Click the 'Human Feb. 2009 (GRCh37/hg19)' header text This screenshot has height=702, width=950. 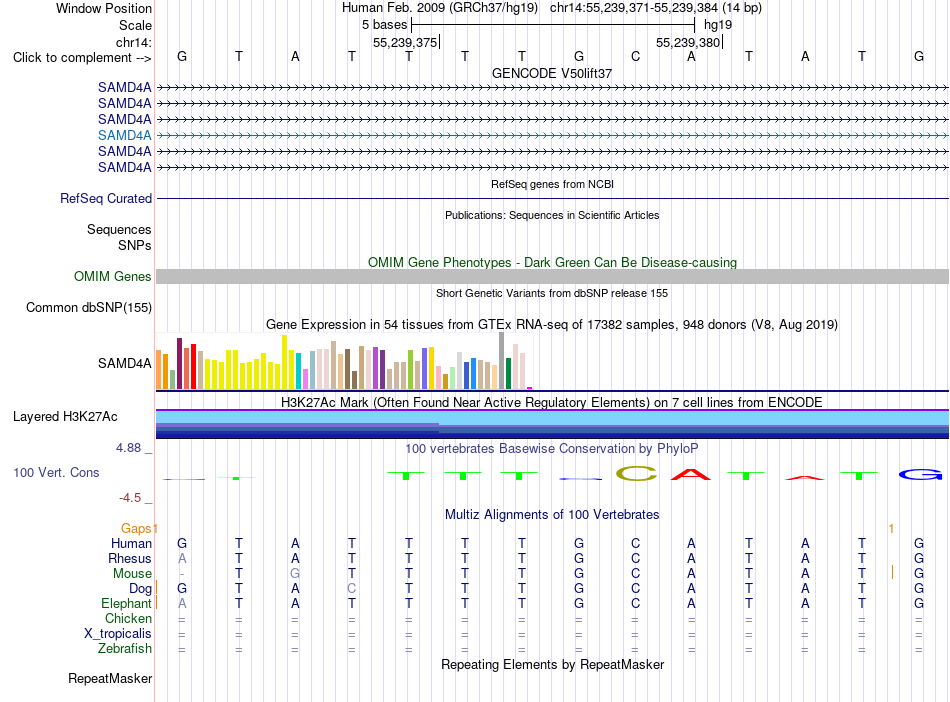440,8
